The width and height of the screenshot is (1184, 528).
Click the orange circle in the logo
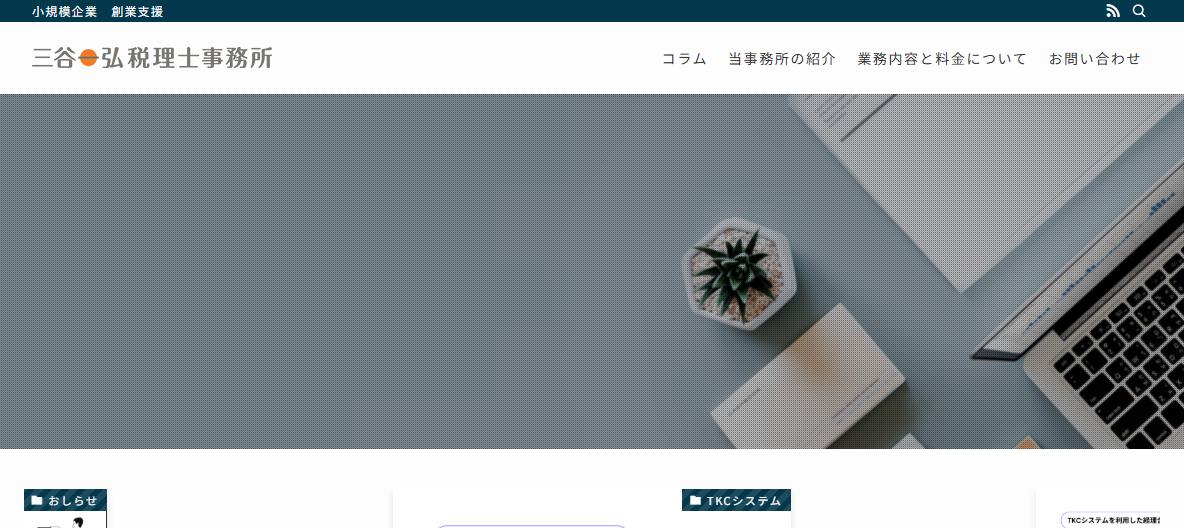click(88, 57)
